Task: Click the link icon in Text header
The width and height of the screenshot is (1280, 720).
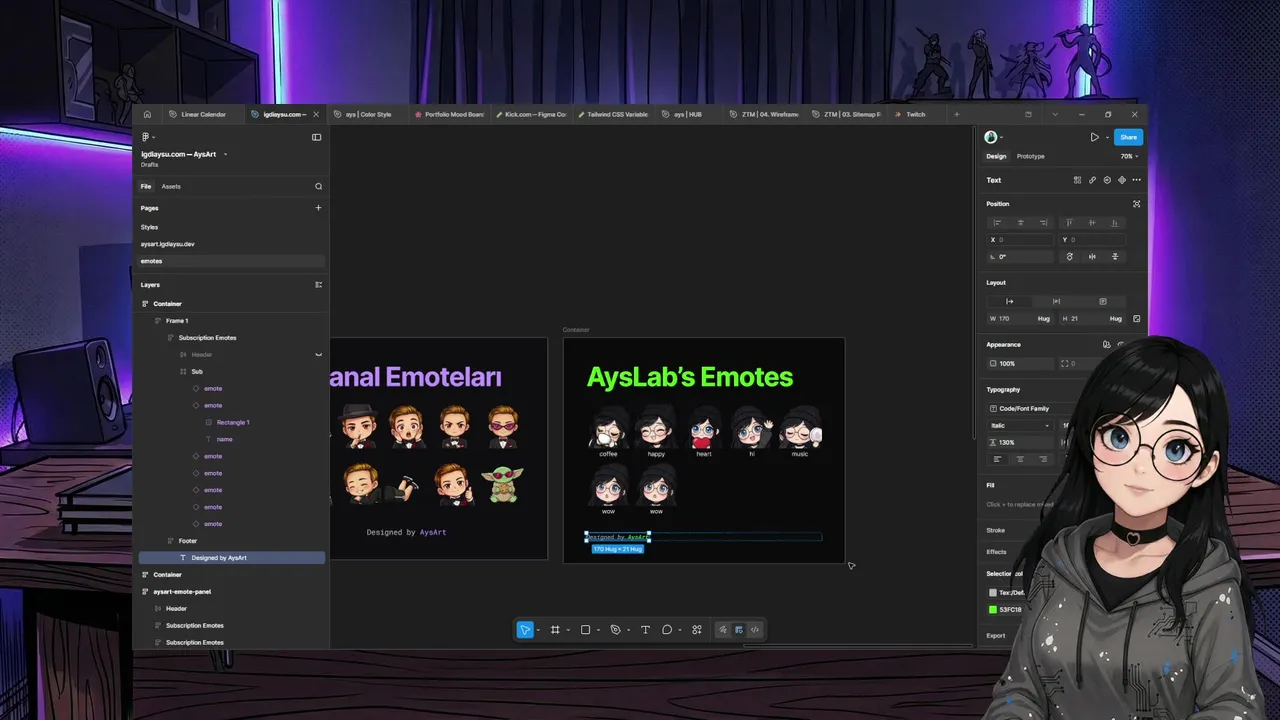Action: point(1092,180)
